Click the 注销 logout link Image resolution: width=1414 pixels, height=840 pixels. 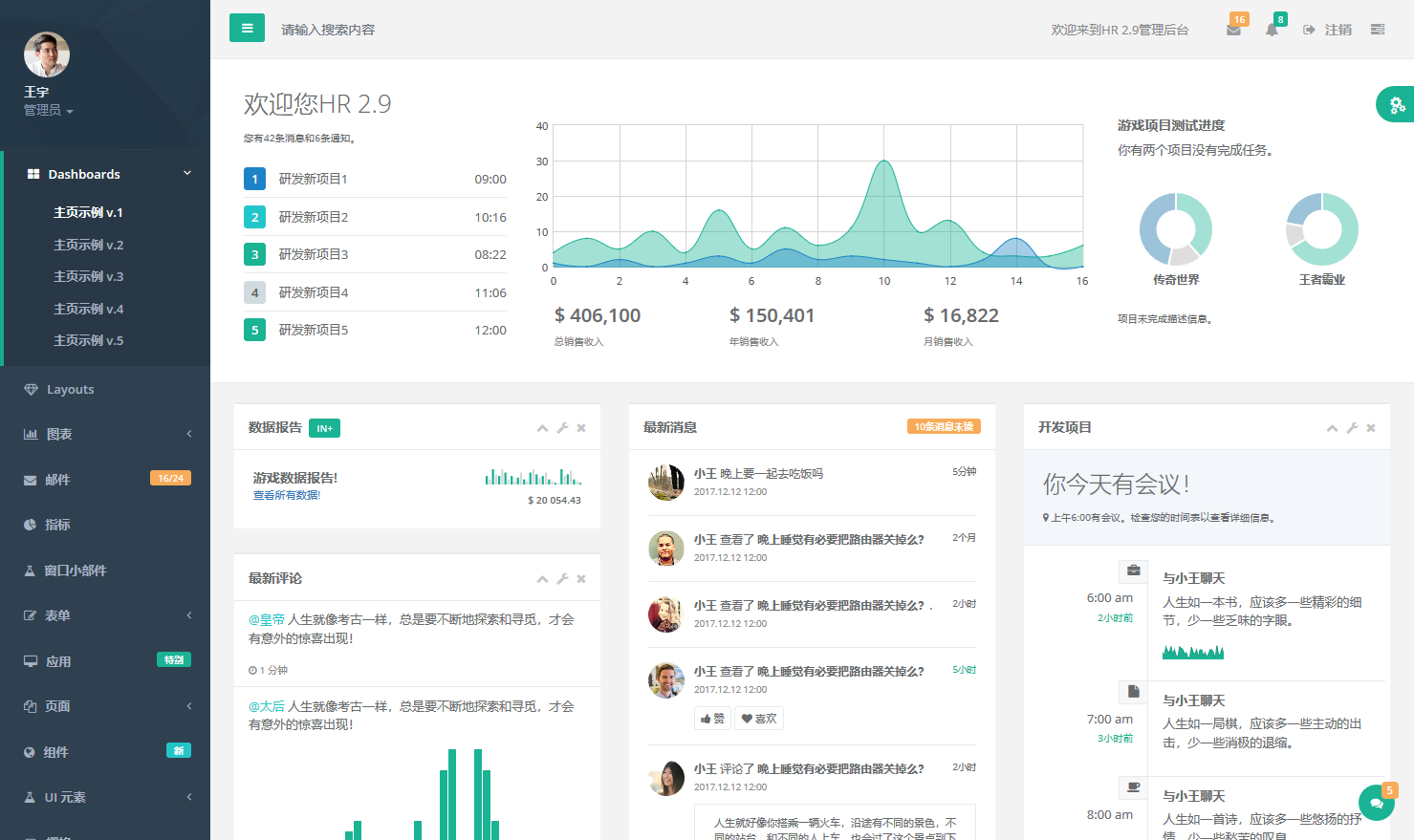pyautogui.click(x=1327, y=30)
